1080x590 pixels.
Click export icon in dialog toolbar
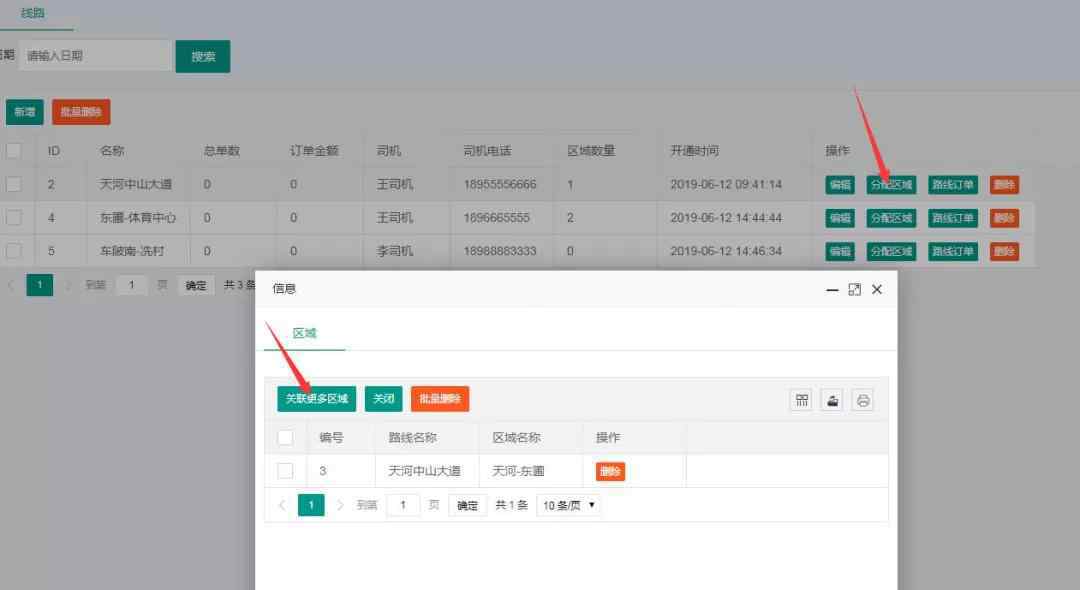click(x=832, y=400)
